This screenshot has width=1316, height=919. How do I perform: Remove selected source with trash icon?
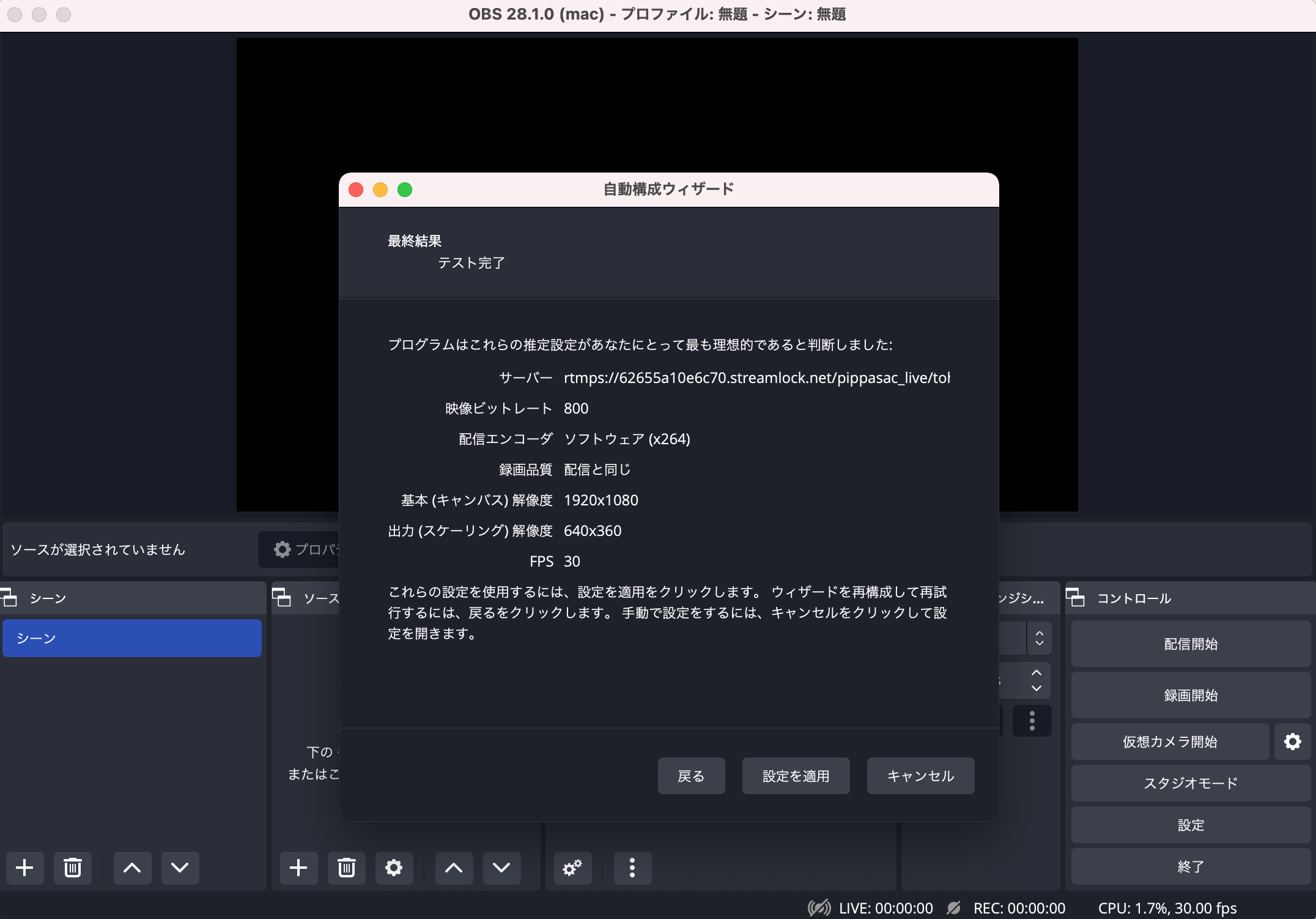click(347, 867)
